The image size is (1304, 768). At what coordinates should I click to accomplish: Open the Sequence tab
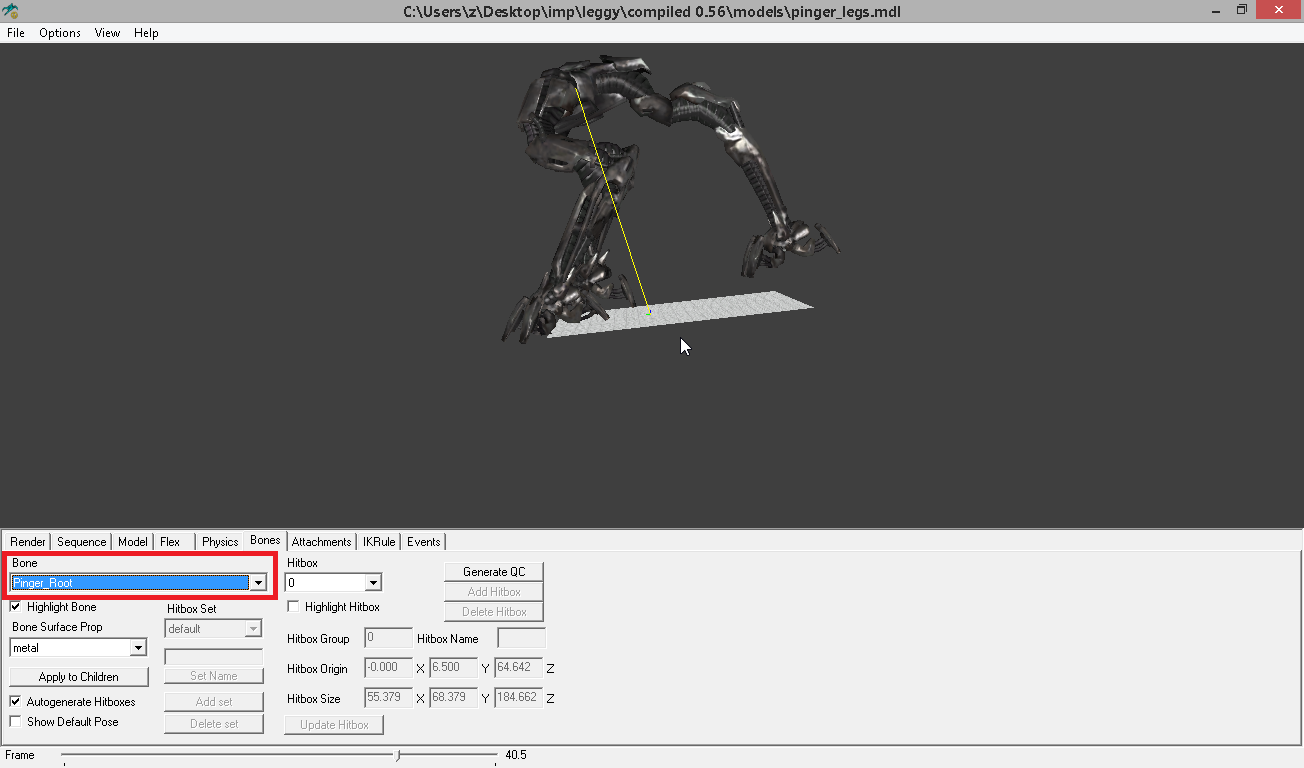click(x=81, y=541)
